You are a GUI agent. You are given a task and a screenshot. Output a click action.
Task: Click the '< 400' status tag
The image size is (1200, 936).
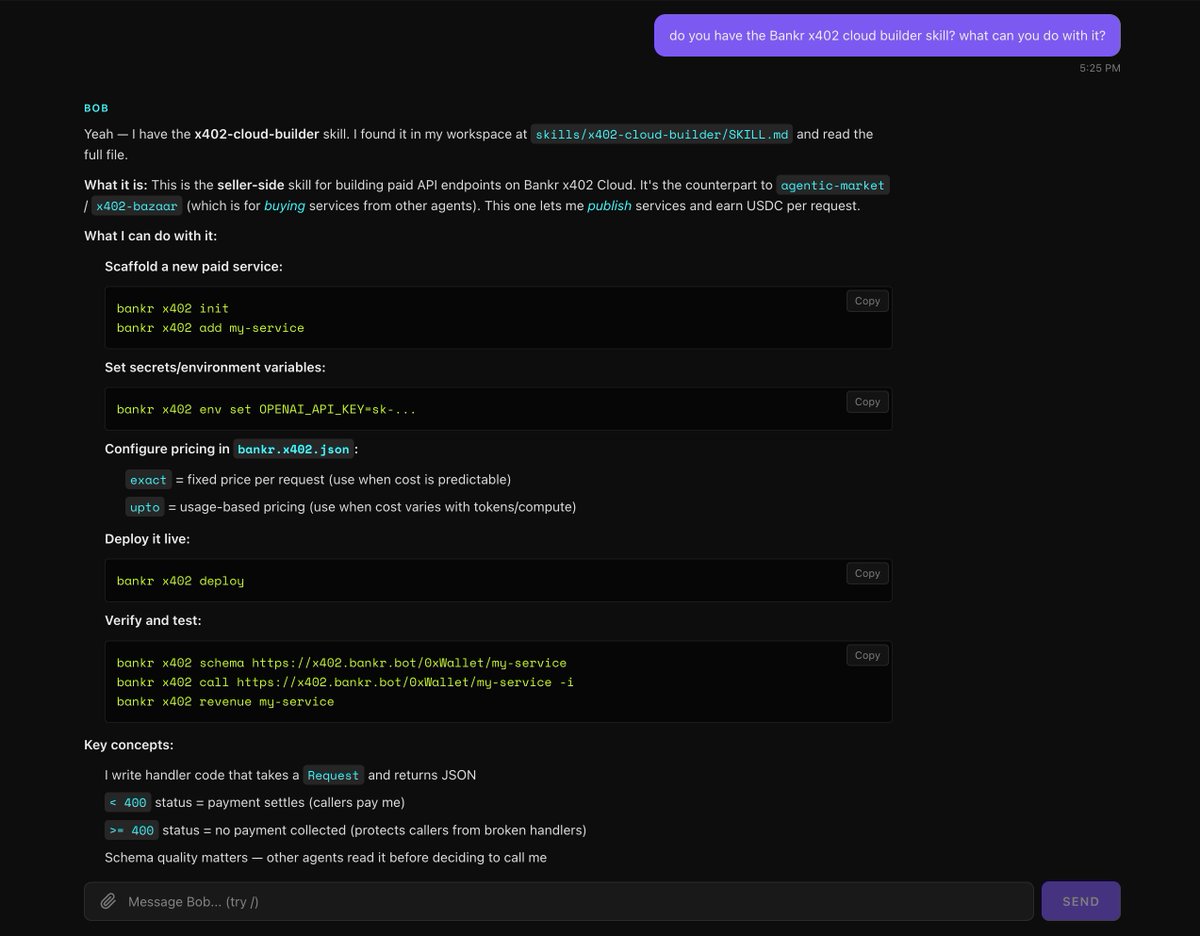128,802
